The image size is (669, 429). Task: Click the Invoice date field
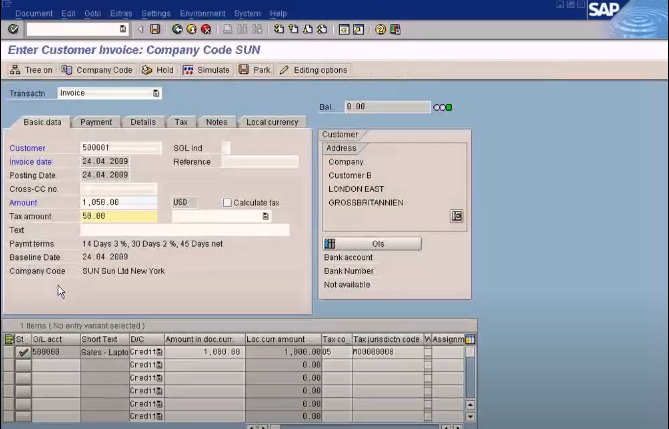click(105, 162)
